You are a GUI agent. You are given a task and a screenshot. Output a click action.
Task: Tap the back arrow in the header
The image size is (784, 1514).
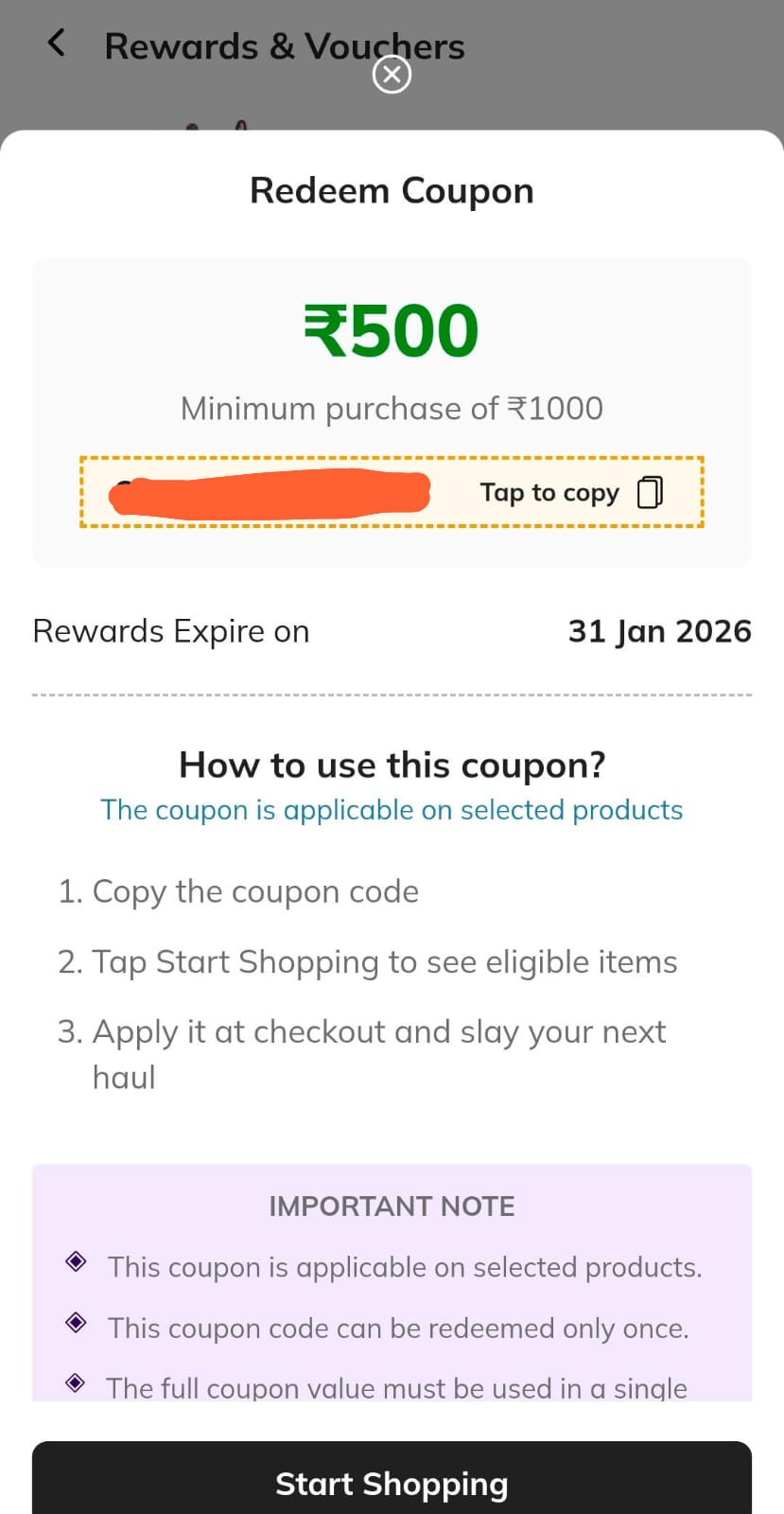coord(57,43)
